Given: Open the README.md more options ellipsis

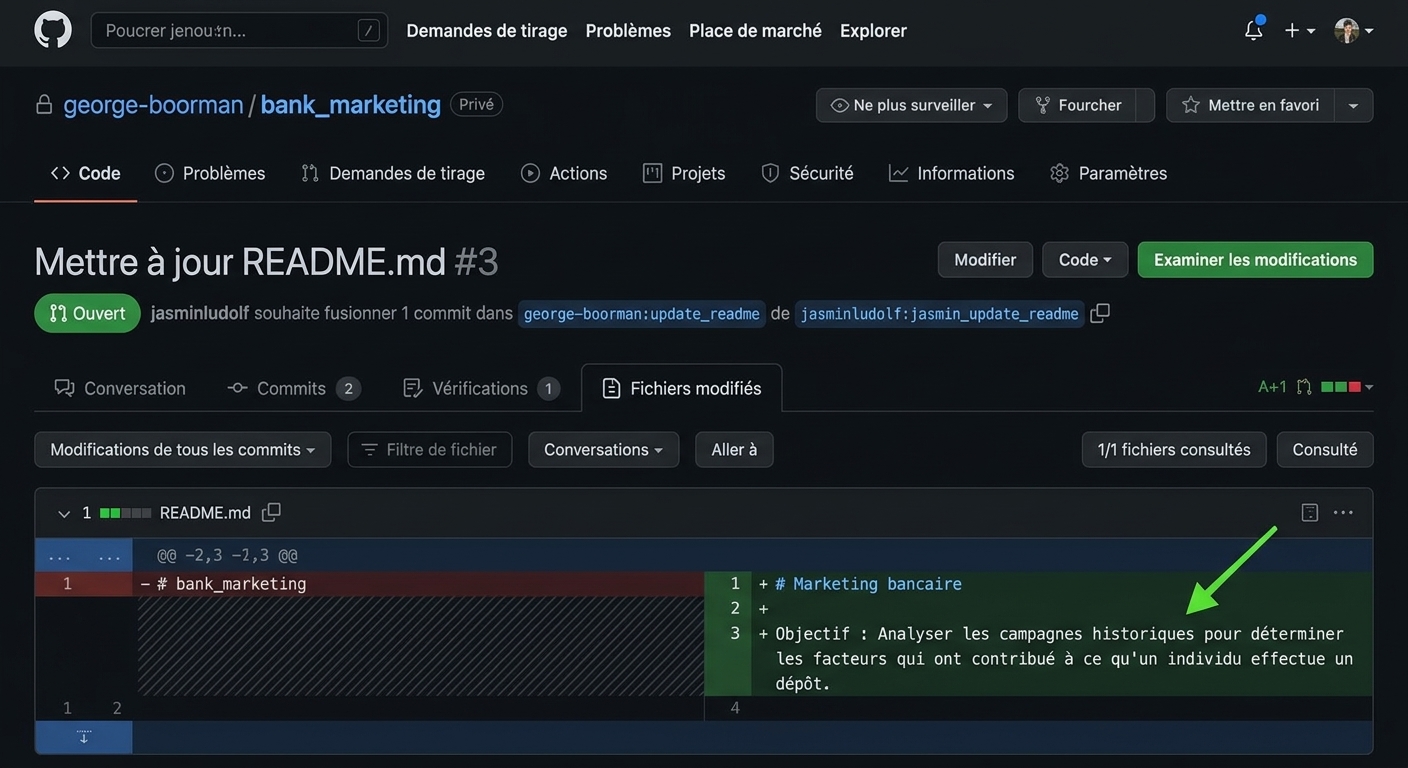Looking at the screenshot, I should 1343,513.
